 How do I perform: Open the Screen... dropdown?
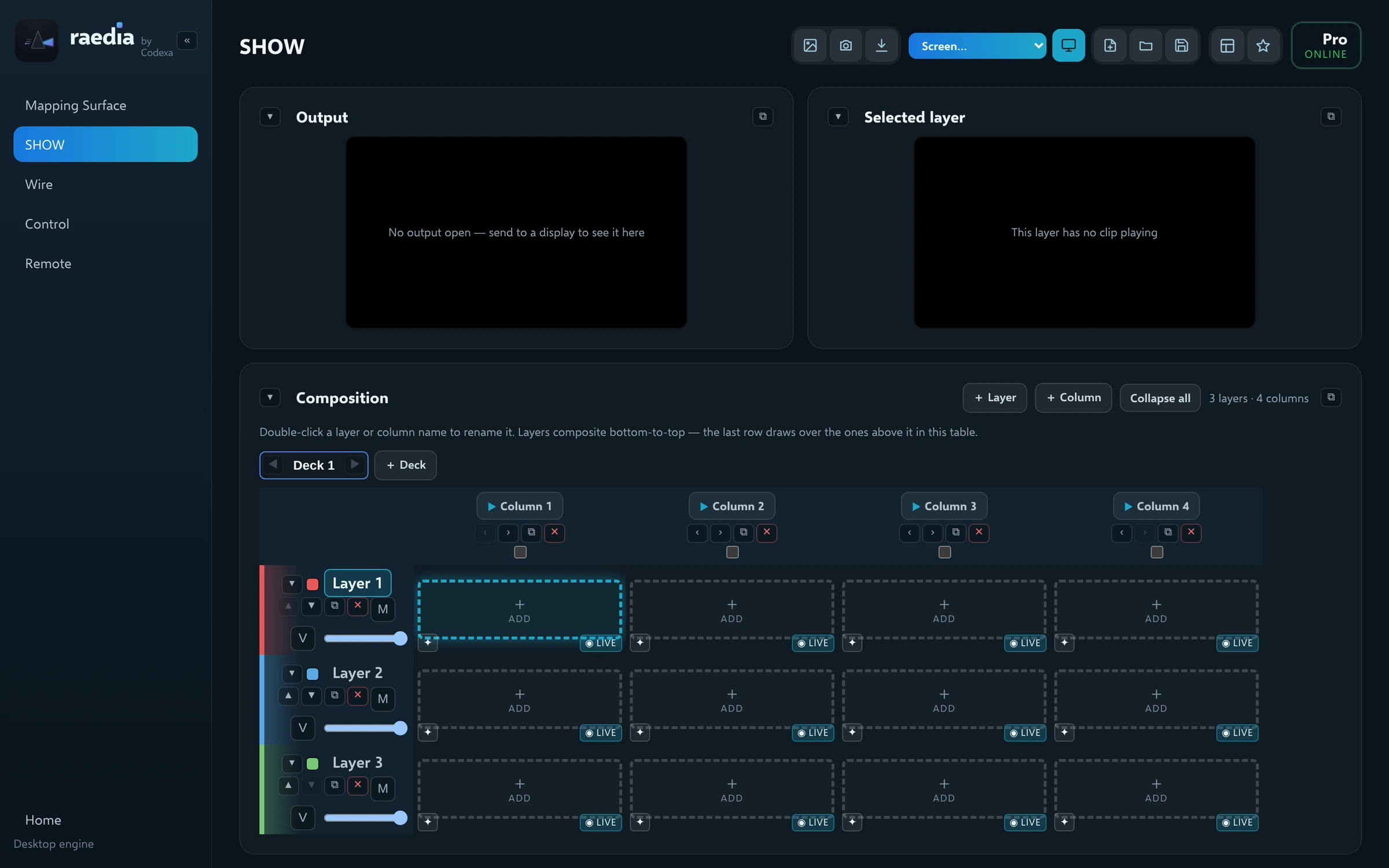pos(977,46)
